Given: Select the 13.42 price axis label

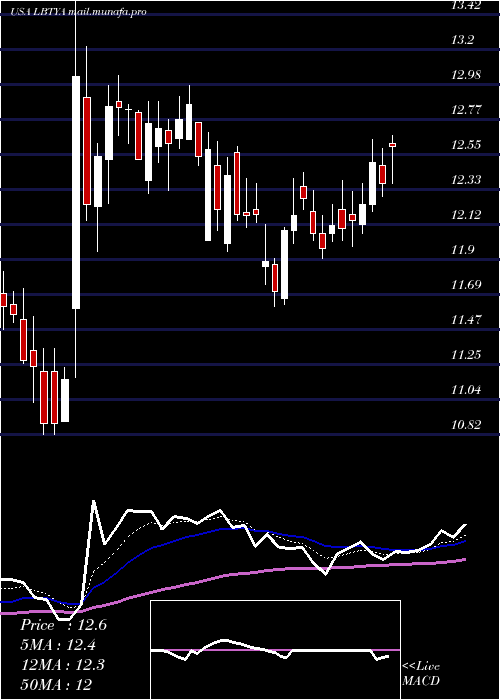Looking at the screenshot, I should [467, 5].
